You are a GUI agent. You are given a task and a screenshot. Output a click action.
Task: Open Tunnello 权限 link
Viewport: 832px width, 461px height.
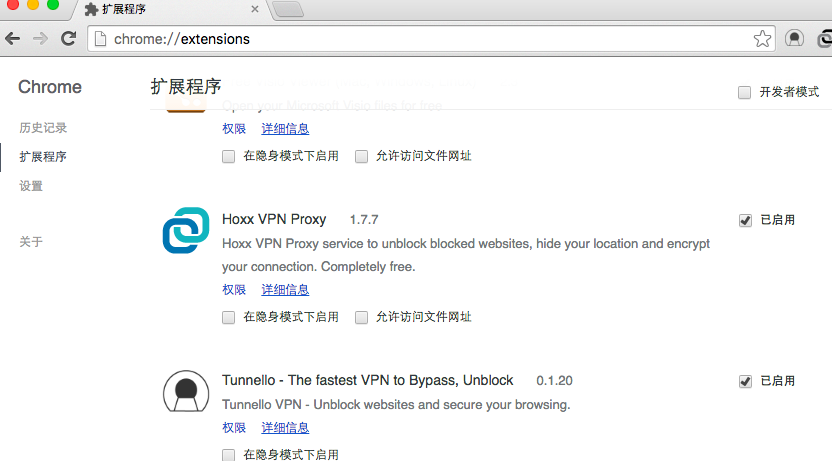click(x=234, y=428)
